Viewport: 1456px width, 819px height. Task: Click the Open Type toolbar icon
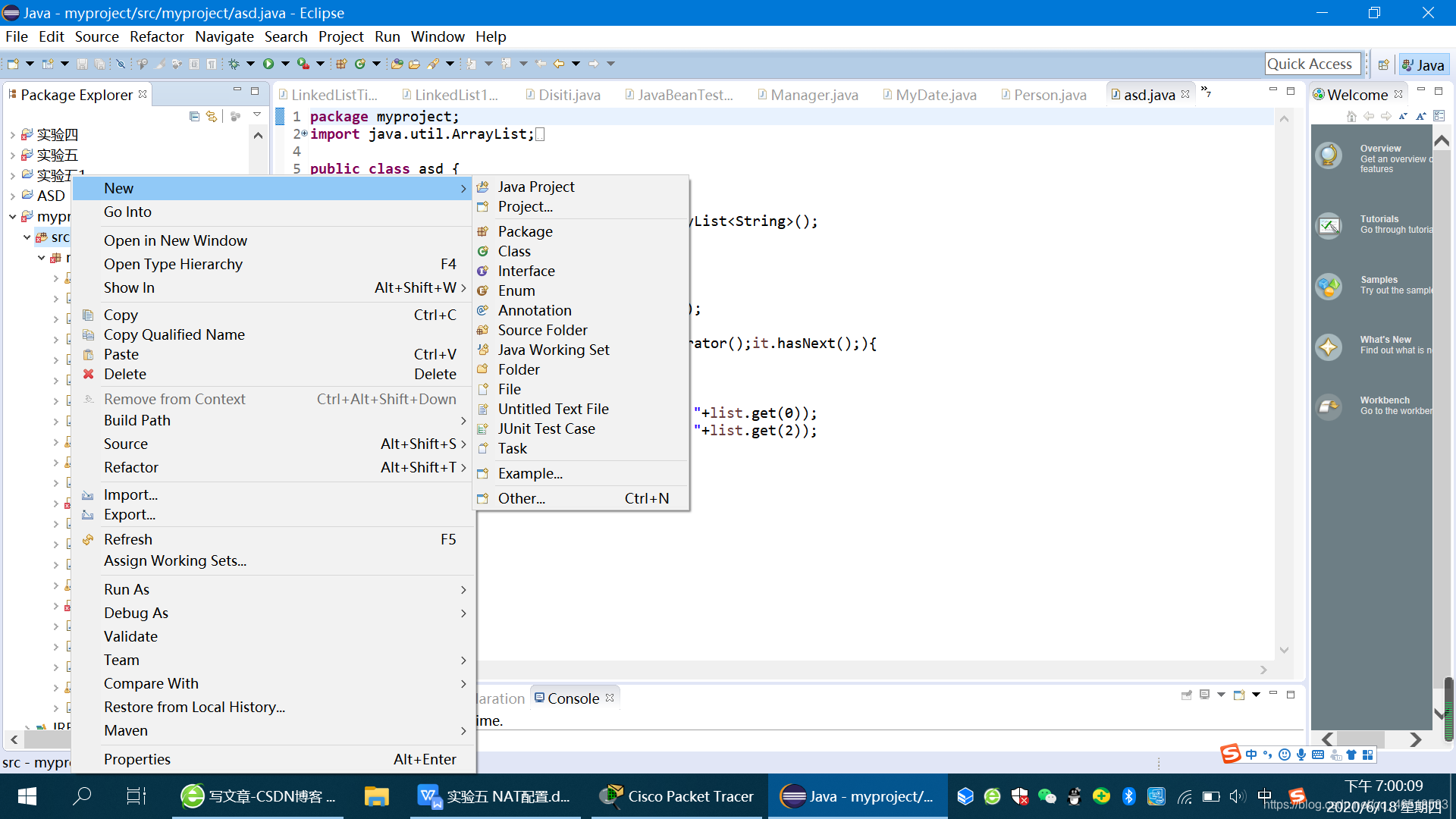pos(397,64)
